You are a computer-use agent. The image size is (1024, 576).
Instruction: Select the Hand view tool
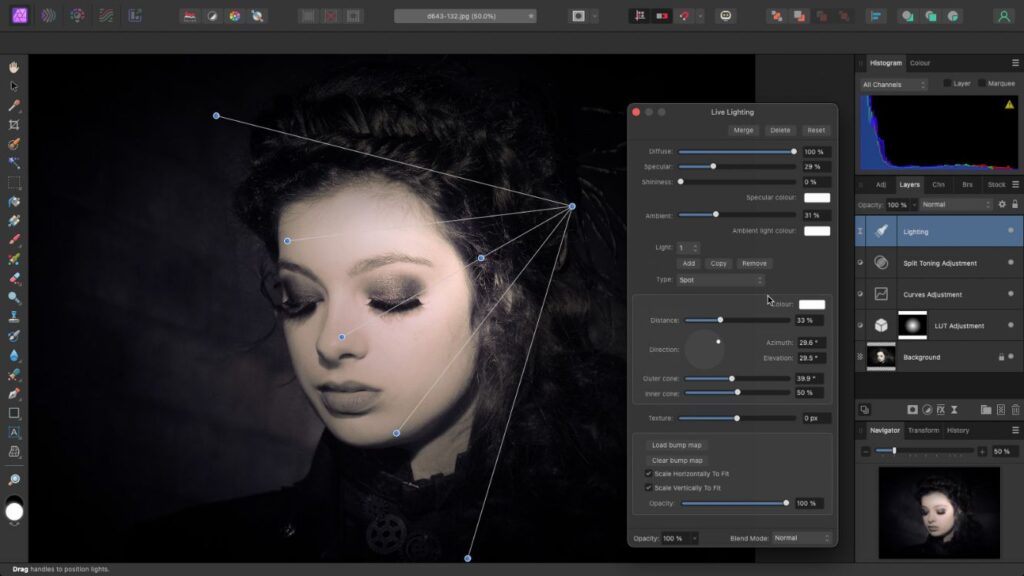point(14,67)
